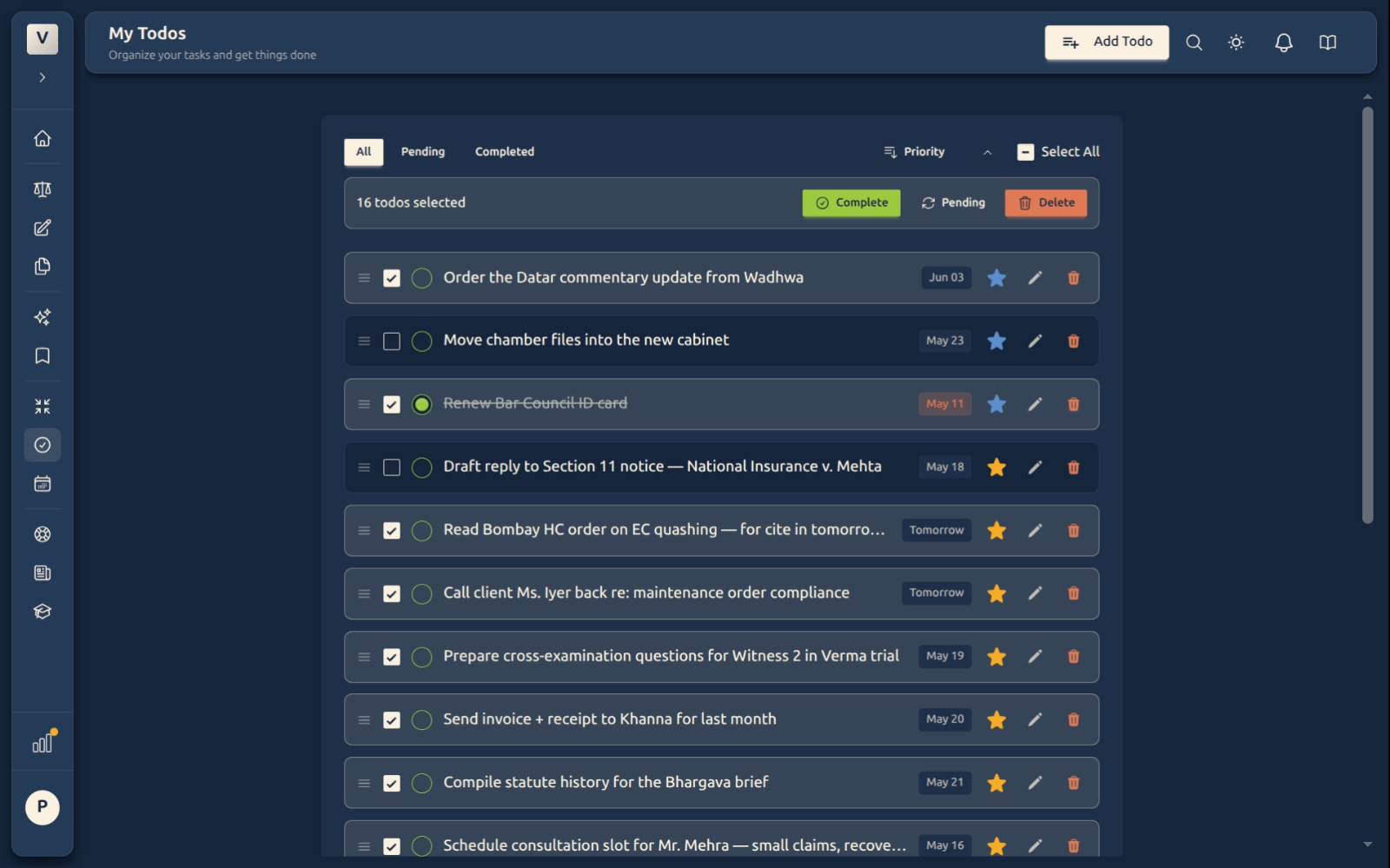
Task: Click the May 19 date badge
Action: [x=944, y=656]
